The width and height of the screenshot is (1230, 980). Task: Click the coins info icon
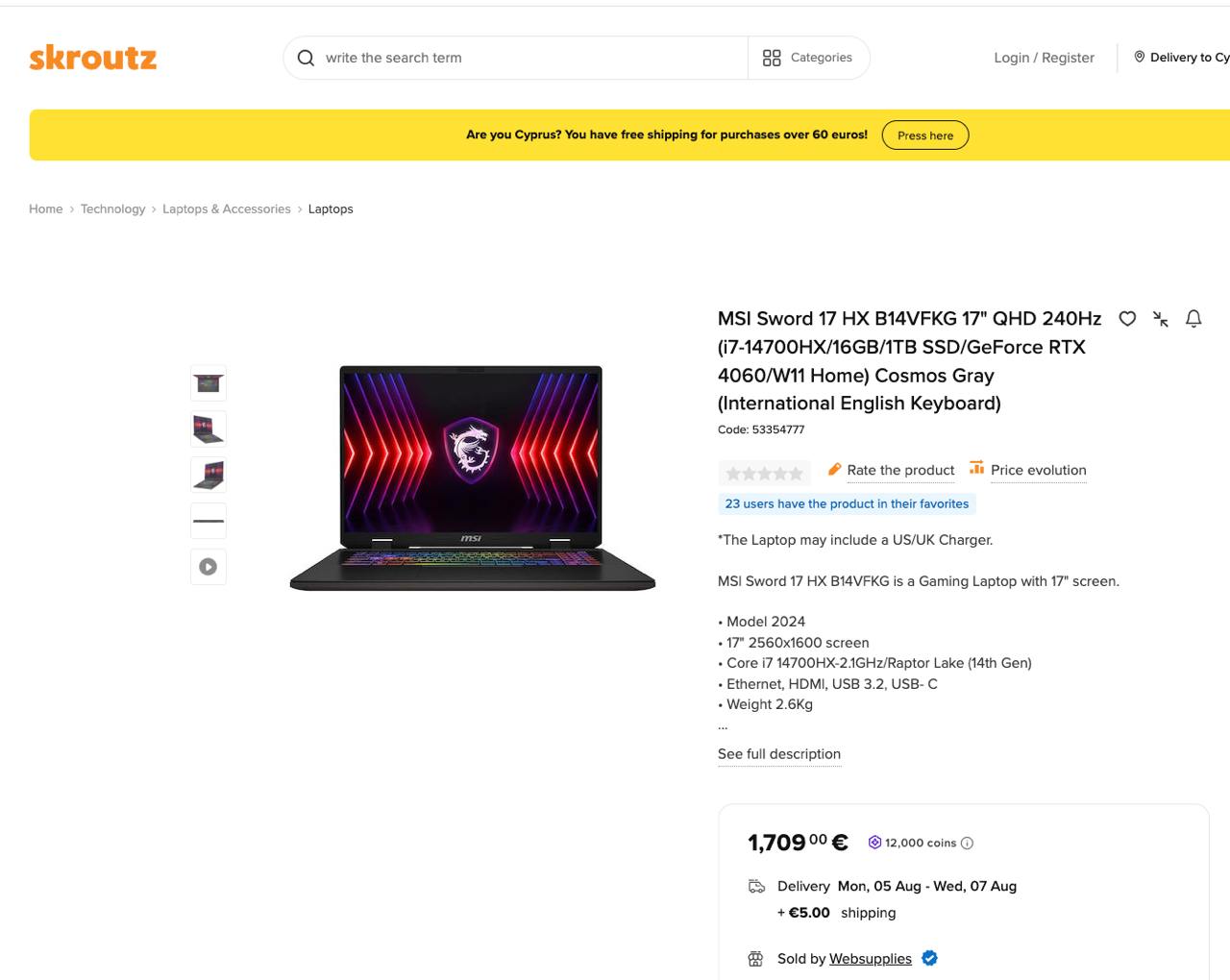coord(967,844)
